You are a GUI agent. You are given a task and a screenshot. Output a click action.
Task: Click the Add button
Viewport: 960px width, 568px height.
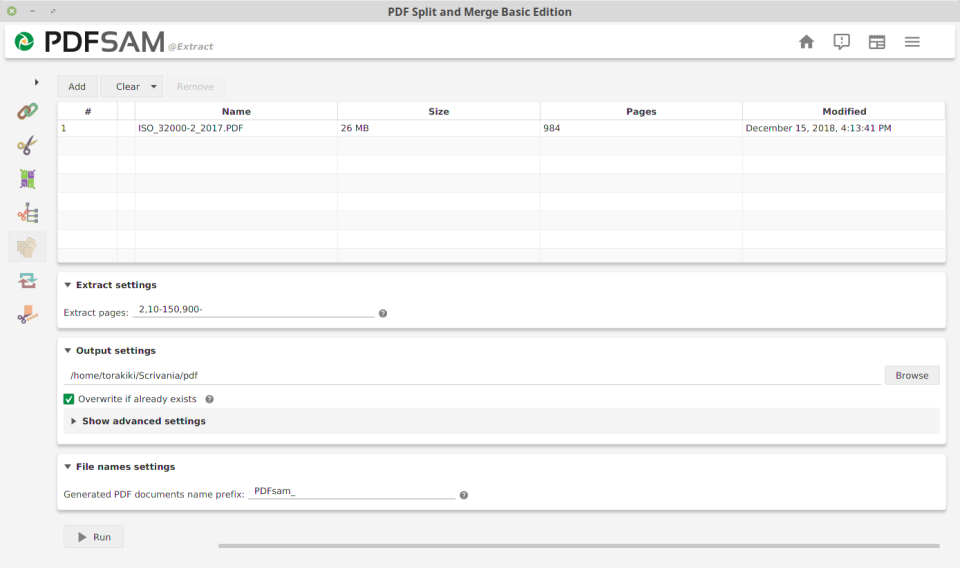click(x=77, y=87)
